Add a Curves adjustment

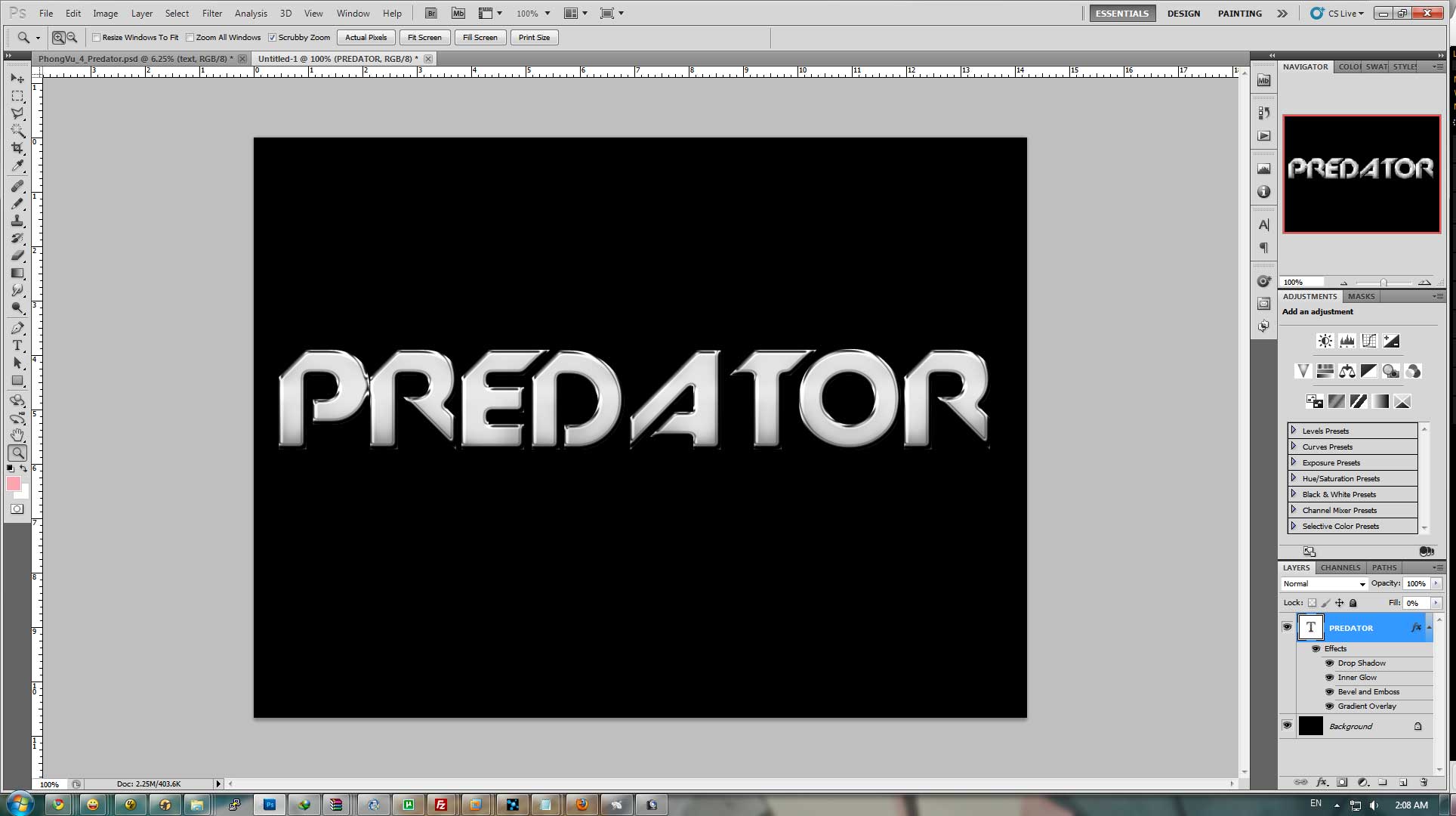coord(1369,341)
